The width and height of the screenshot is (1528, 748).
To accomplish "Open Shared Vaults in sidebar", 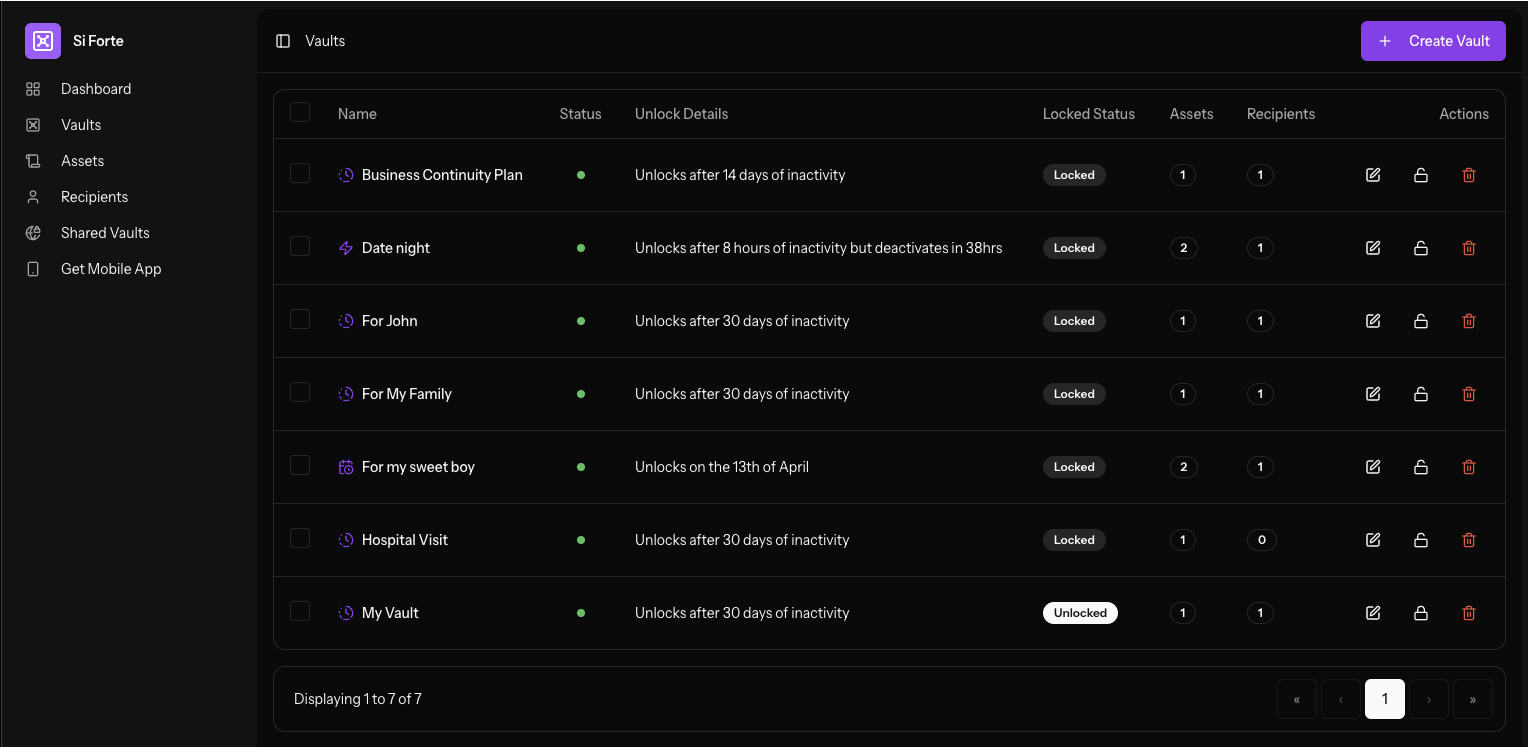I will [x=105, y=233].
